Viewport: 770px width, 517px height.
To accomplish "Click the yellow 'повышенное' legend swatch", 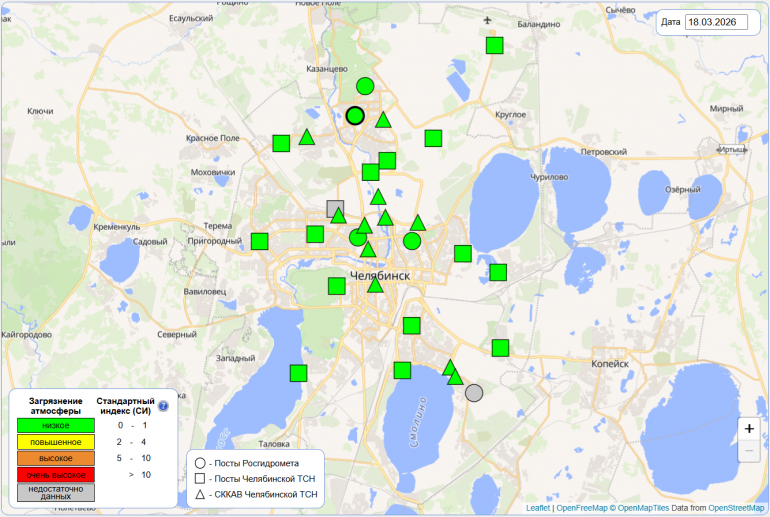I will point(56,442).
